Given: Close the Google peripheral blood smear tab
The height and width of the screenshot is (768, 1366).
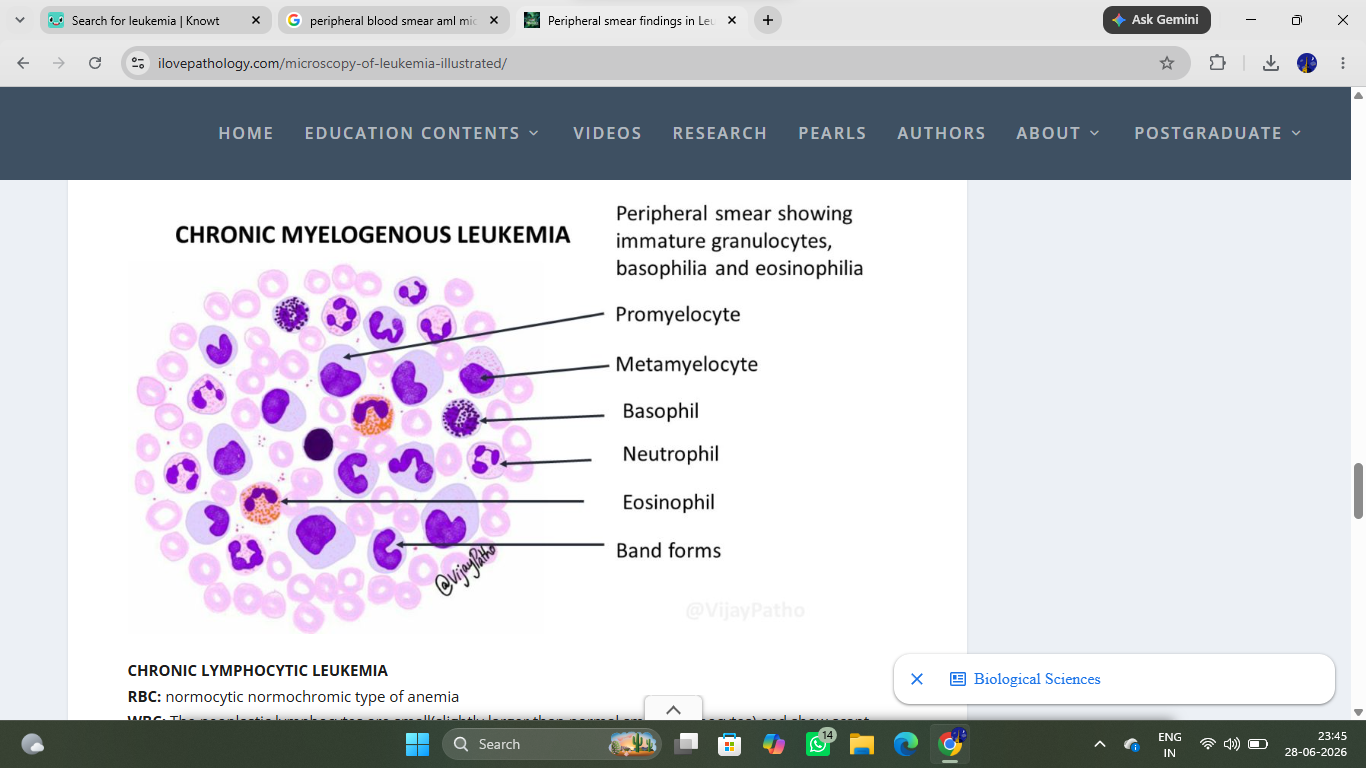Looking at the screenshot, I should click(494, 20).
